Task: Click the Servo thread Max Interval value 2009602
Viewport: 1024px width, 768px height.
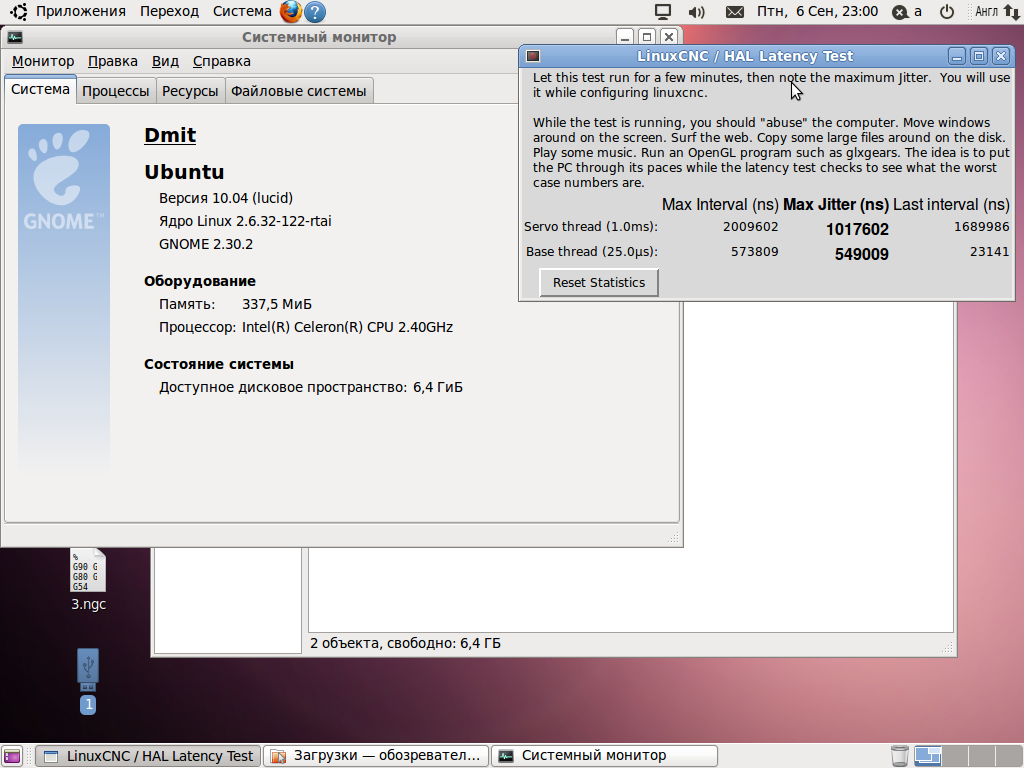Action: point(750,227)
